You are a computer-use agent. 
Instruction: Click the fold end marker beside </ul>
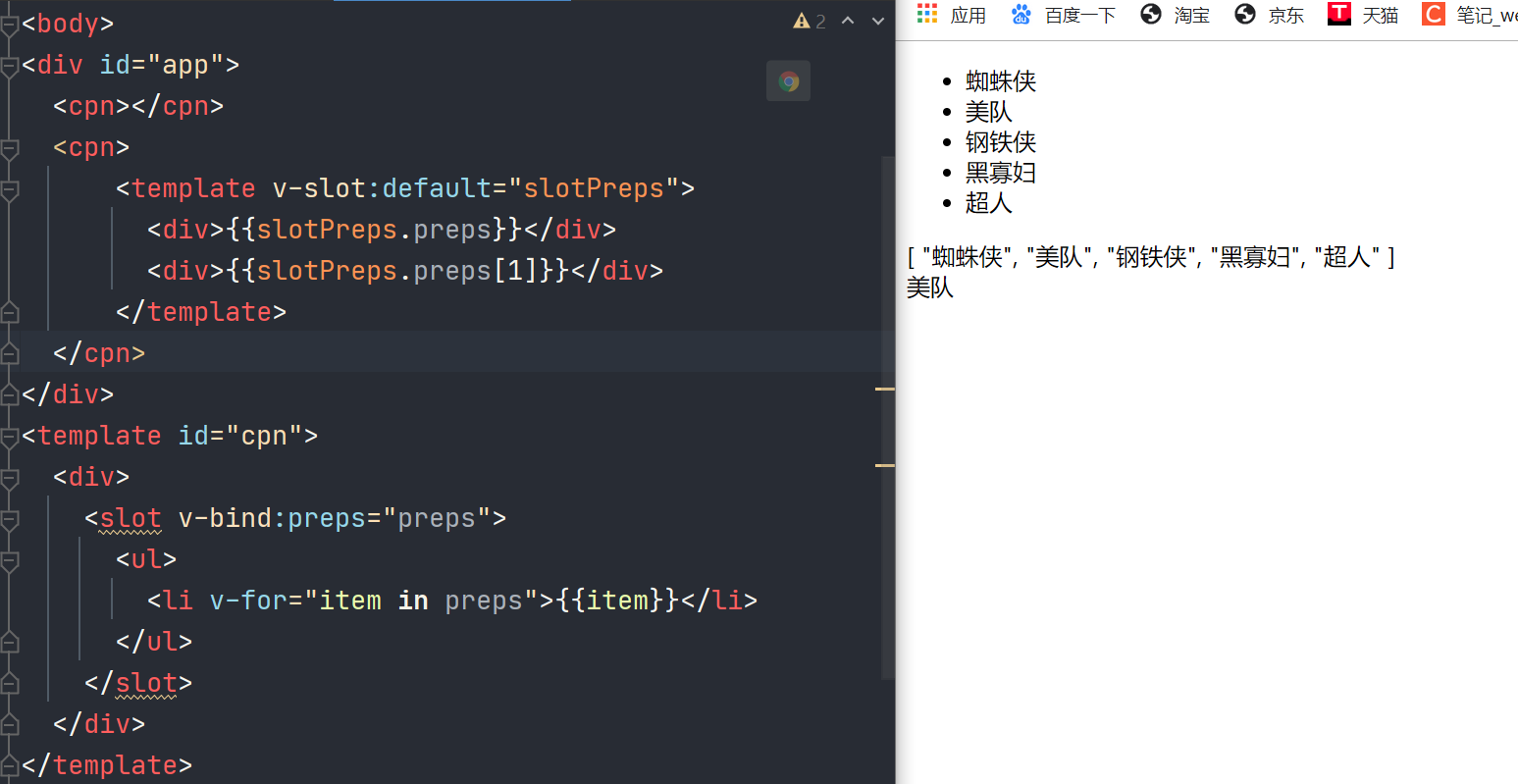tap(10, 643)
